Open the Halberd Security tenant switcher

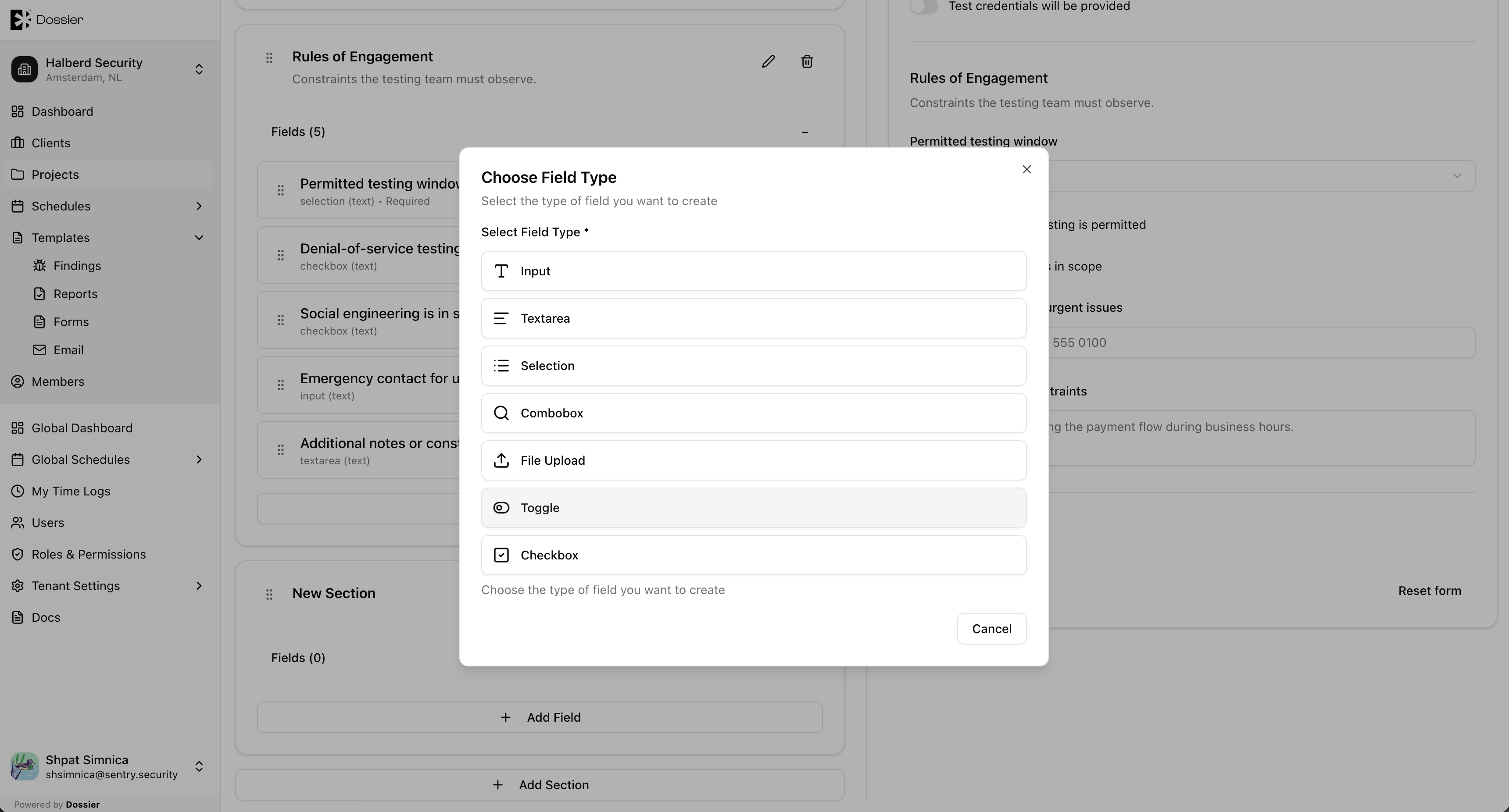point(110,70)
